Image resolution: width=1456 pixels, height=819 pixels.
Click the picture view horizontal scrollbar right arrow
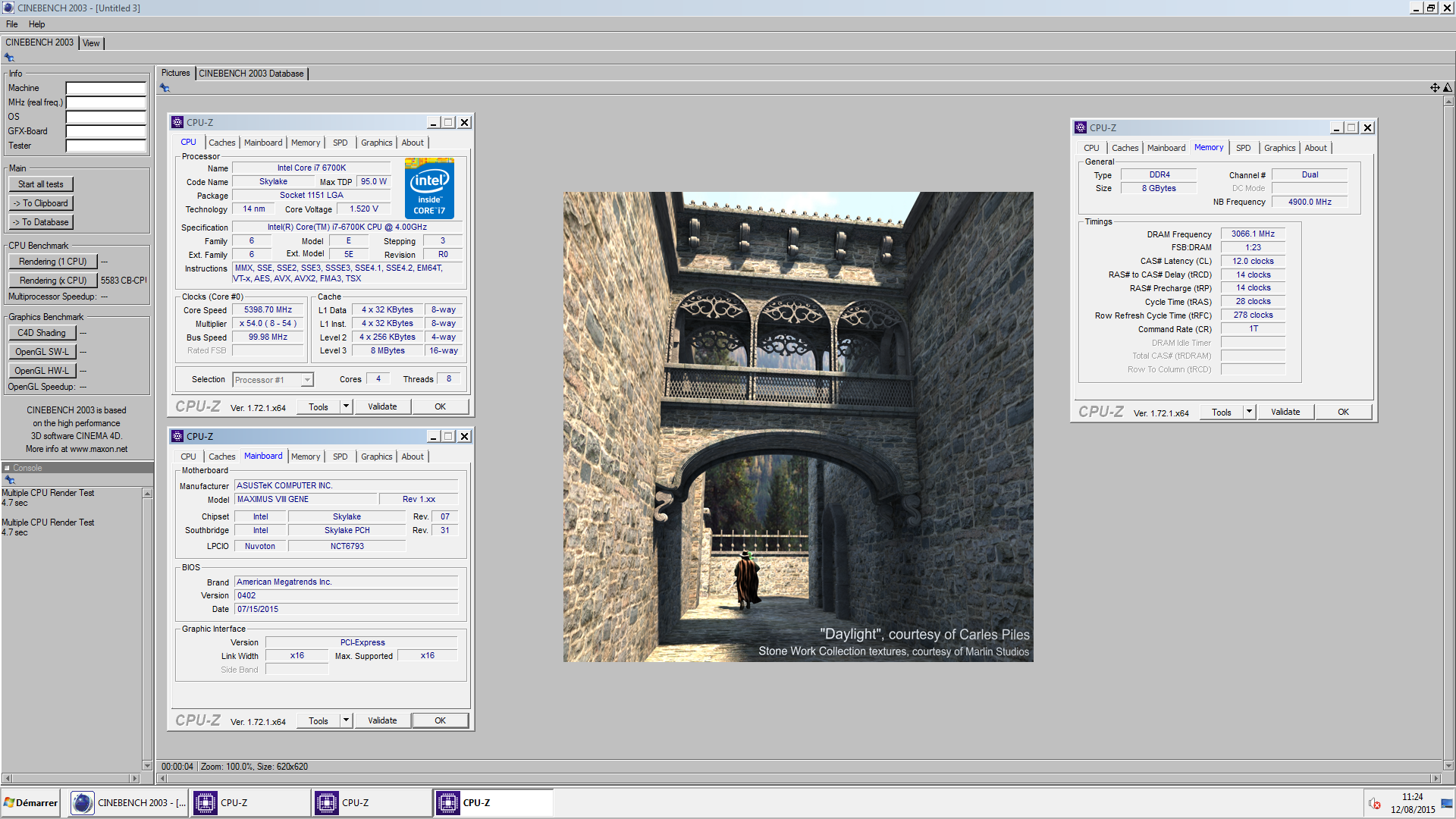[x=1435, y=779]
